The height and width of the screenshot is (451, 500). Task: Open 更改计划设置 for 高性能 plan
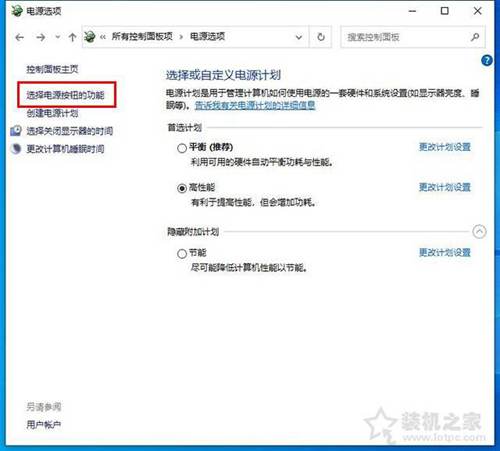click(445, 187)
